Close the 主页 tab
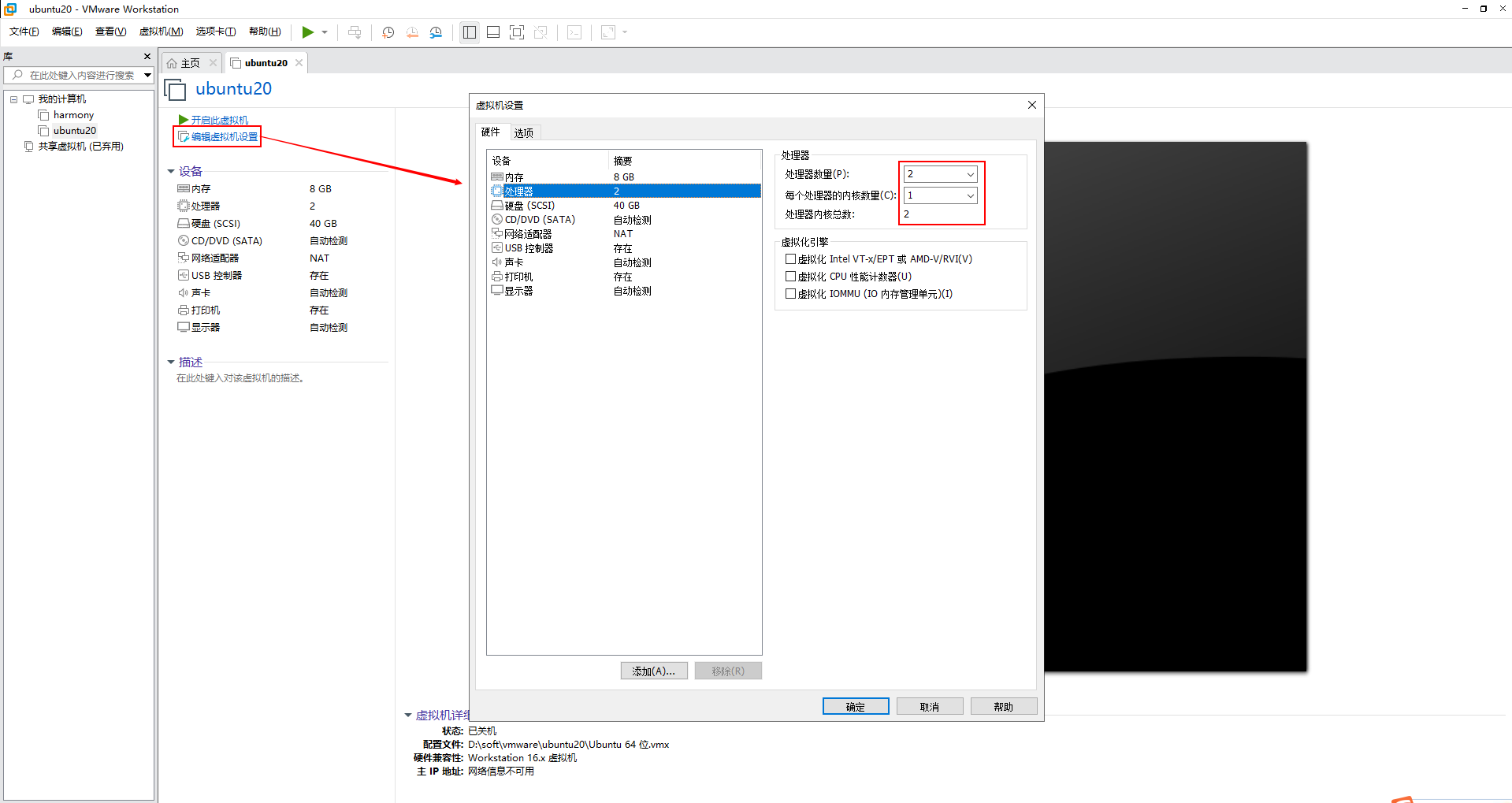Viewport: 1512px width, 803px height. (x=213, y=63)
